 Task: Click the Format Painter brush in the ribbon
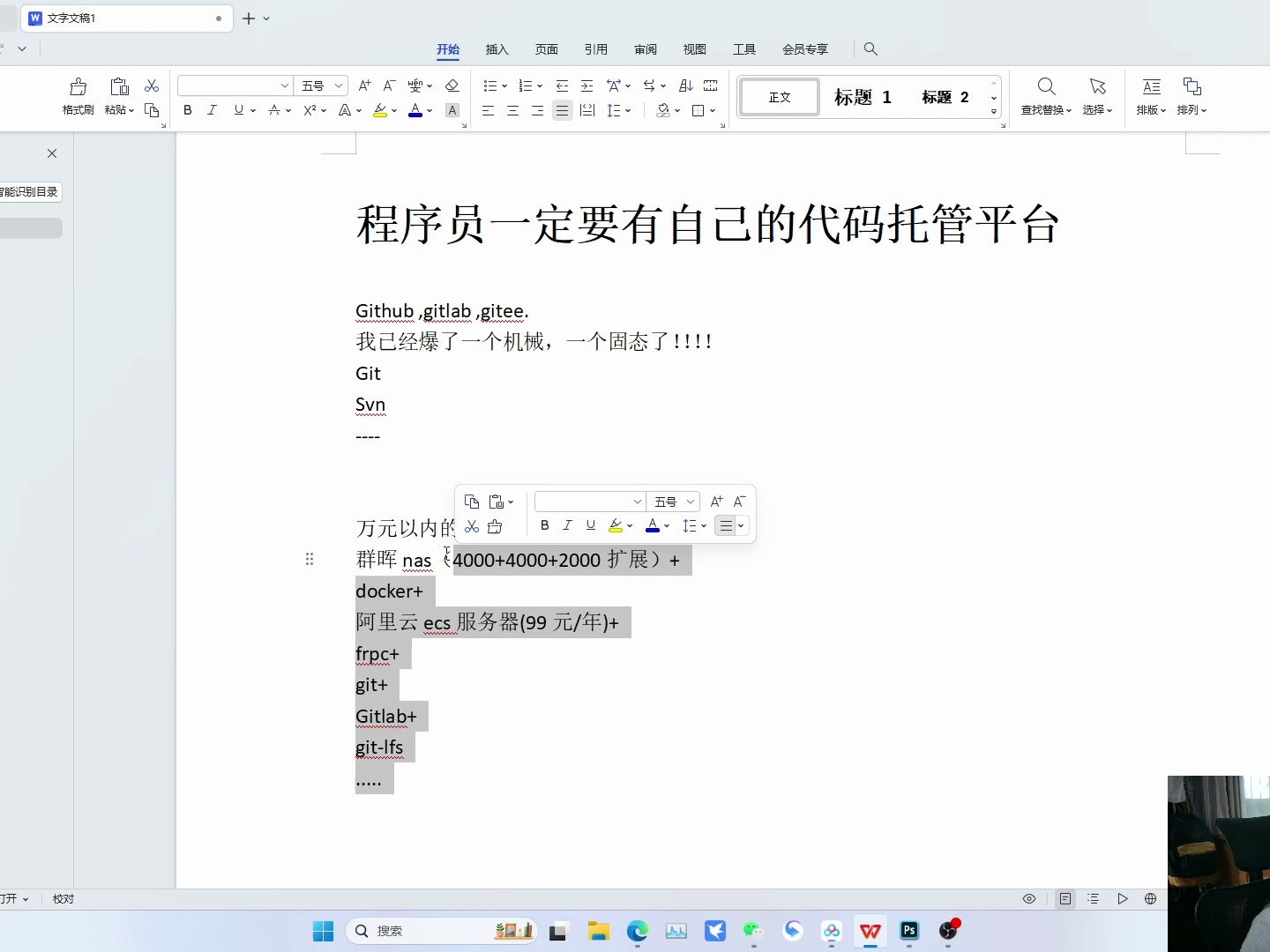78,86
